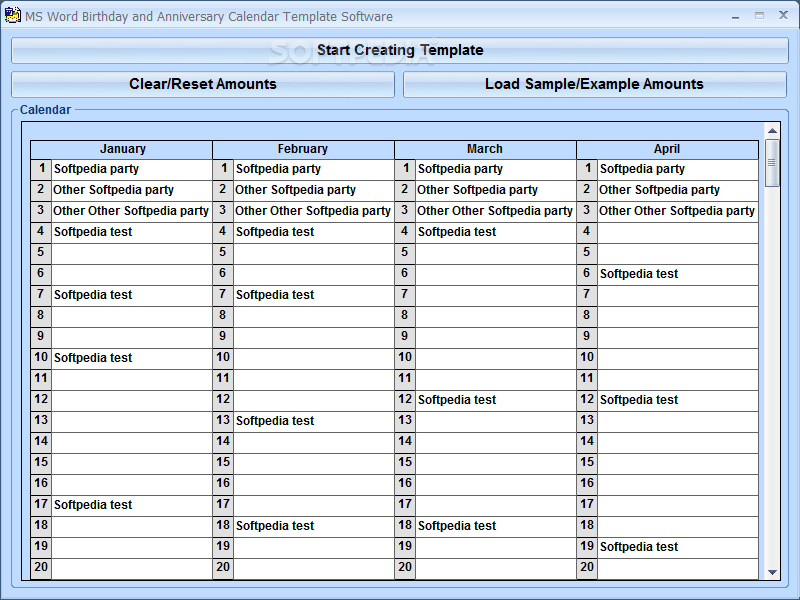Click February 18 'Softpedia test' cell
Image resolution: width=800 pixels, height=600 pixels.
tap(314, 526)
